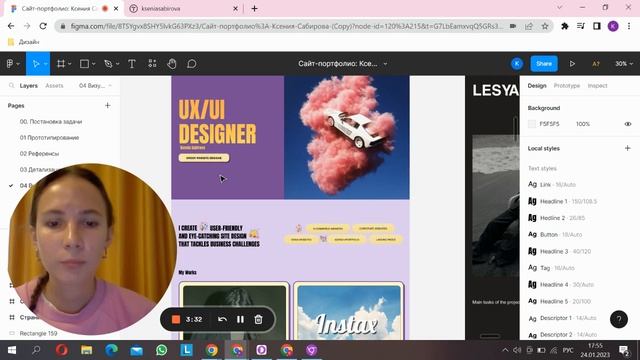Restart the recording with undo arrow
This screenshot has height=360, width=640.
(222, 319)
